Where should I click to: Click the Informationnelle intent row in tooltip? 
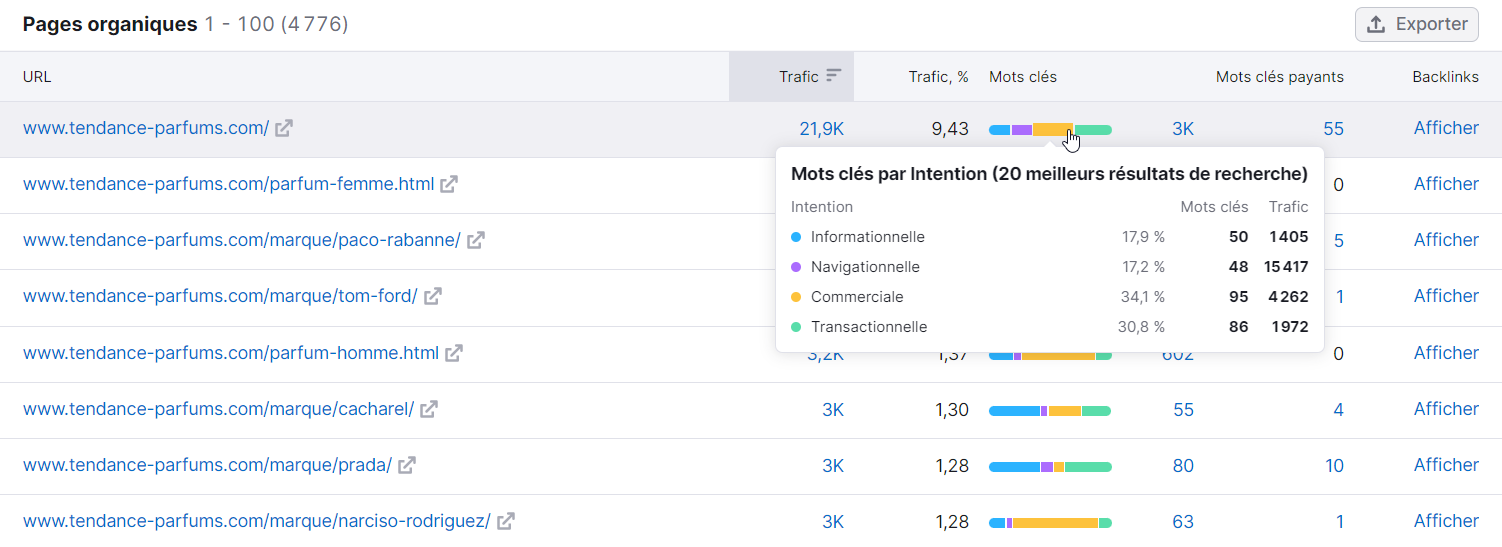[1049, 237]
